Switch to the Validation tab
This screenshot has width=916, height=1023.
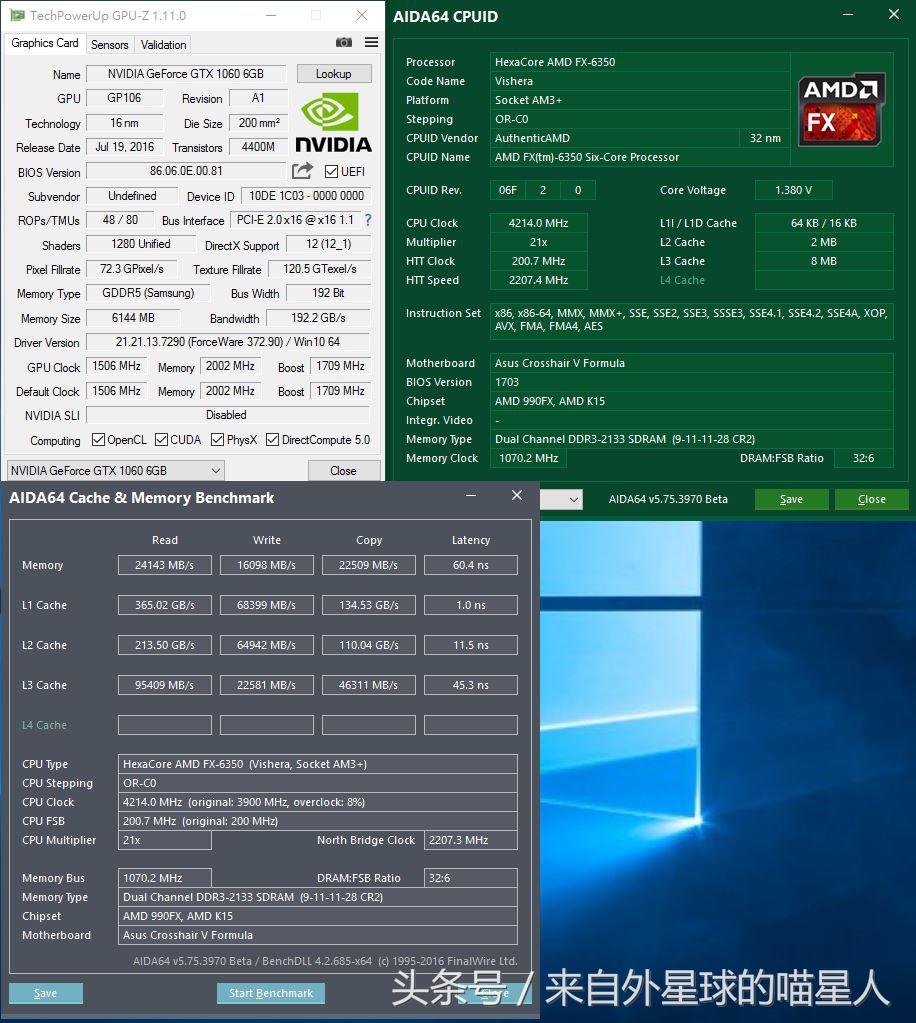164,44
